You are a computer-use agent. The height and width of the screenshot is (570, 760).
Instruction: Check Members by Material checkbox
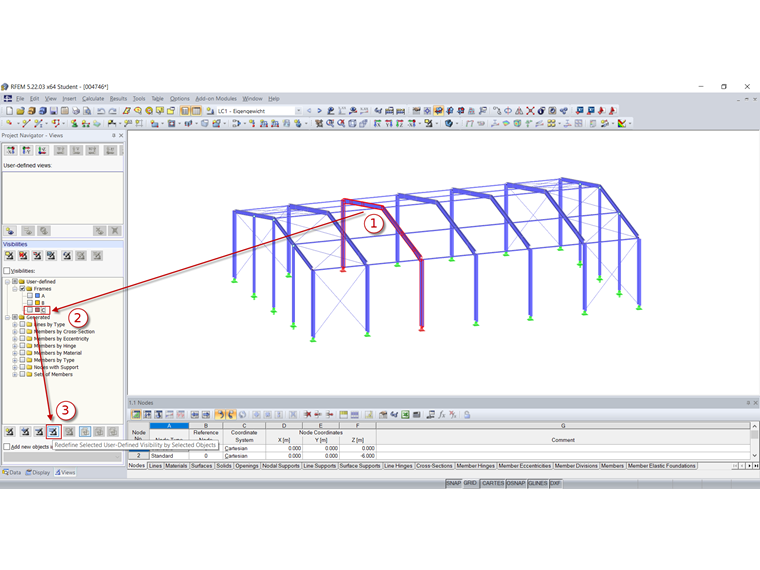pyautogui.click(x=22, y=353)
